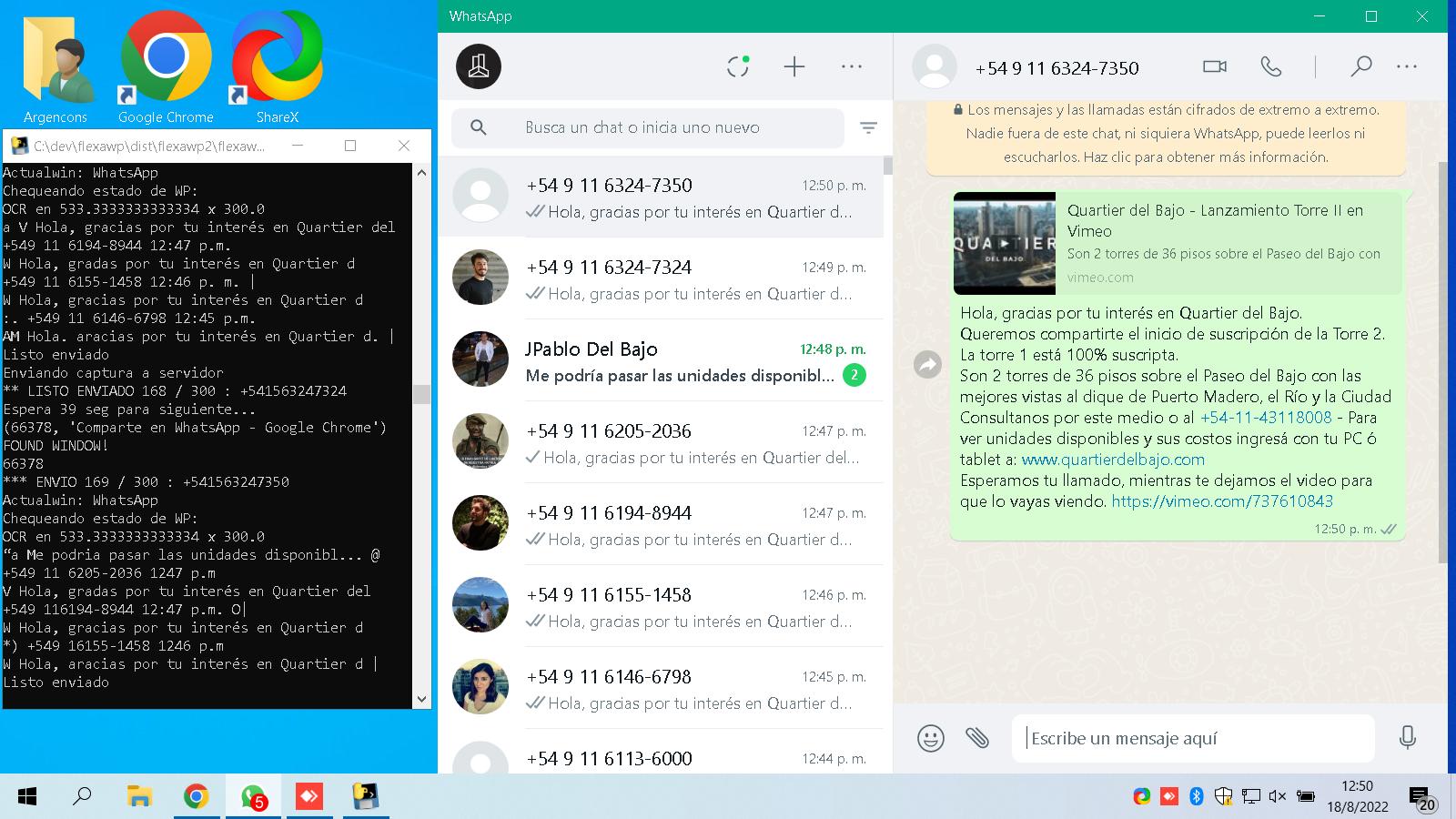This screenshot has width=1456, height=819.
Task: Search within the open conversation
Action: click(x=1360, y=66)
